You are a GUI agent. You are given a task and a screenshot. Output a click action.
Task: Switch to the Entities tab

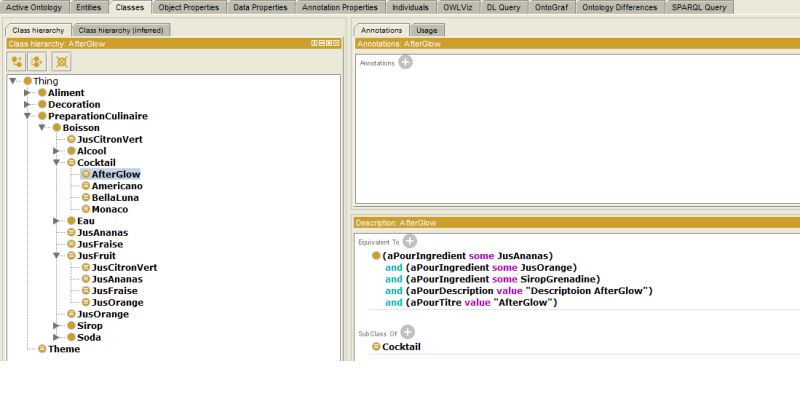point(88,7)
